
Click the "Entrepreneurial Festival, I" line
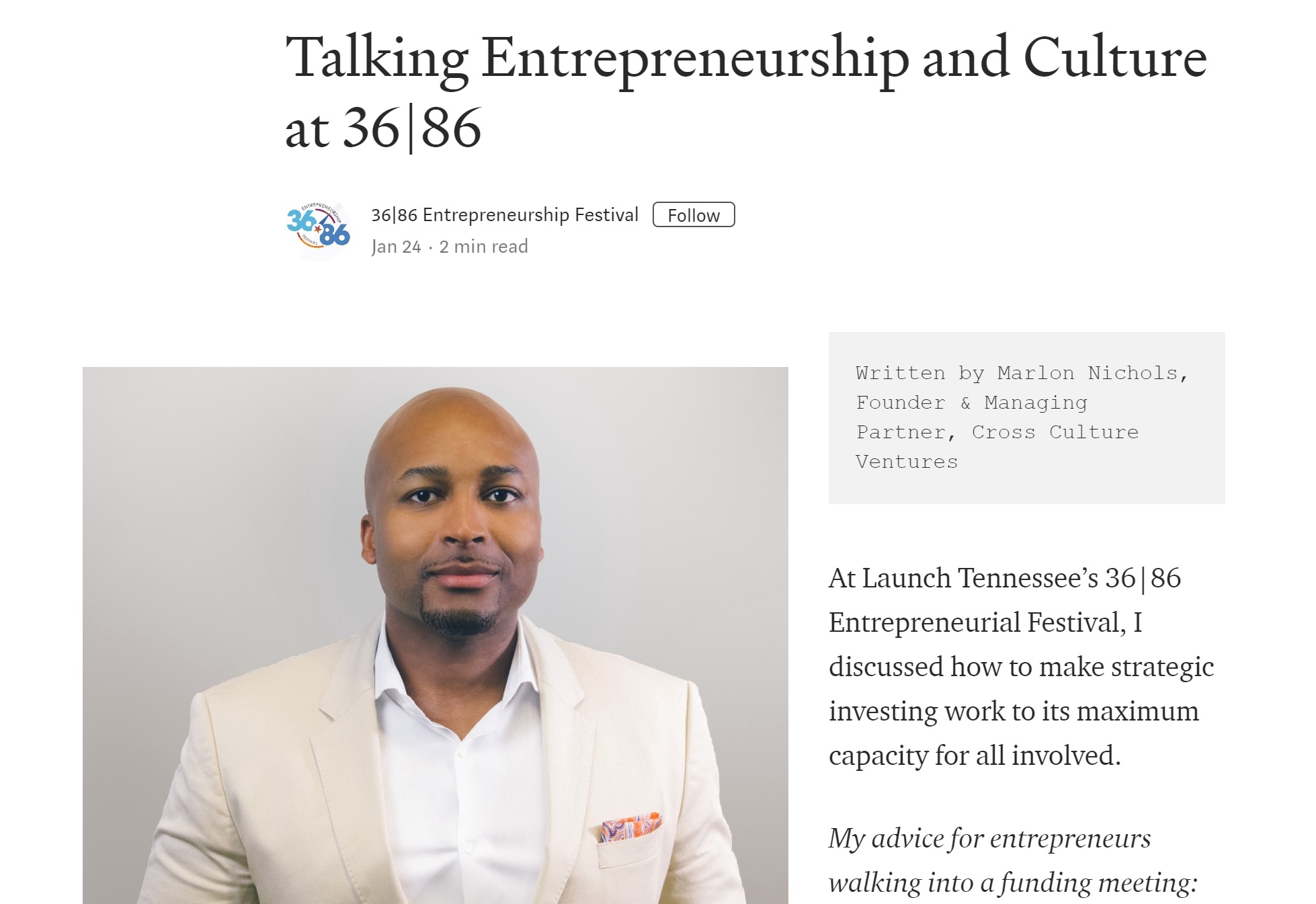pyautogui.click(x=985, y=622)
